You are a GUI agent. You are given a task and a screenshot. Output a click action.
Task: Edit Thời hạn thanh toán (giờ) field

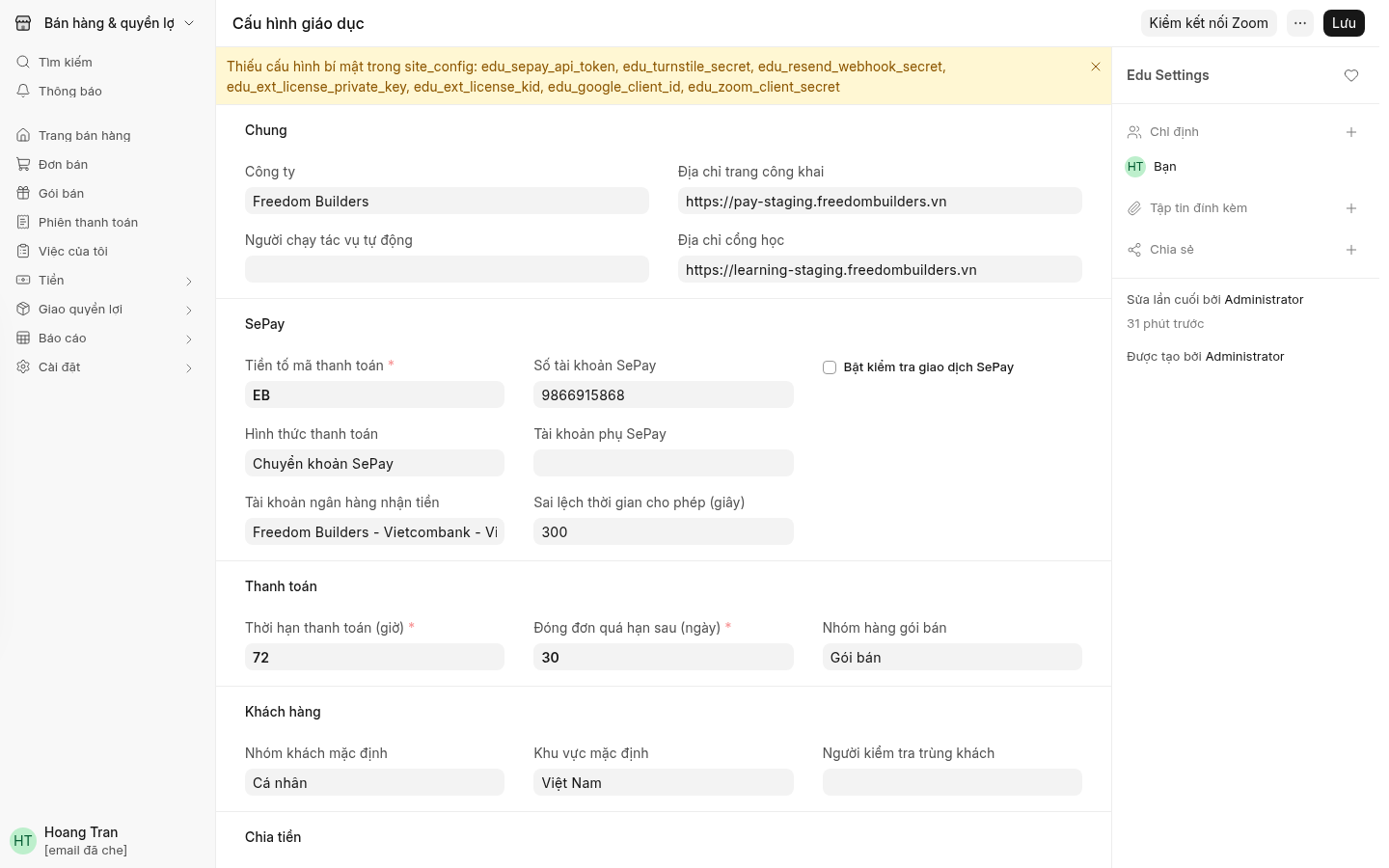(x=374, y=657)
